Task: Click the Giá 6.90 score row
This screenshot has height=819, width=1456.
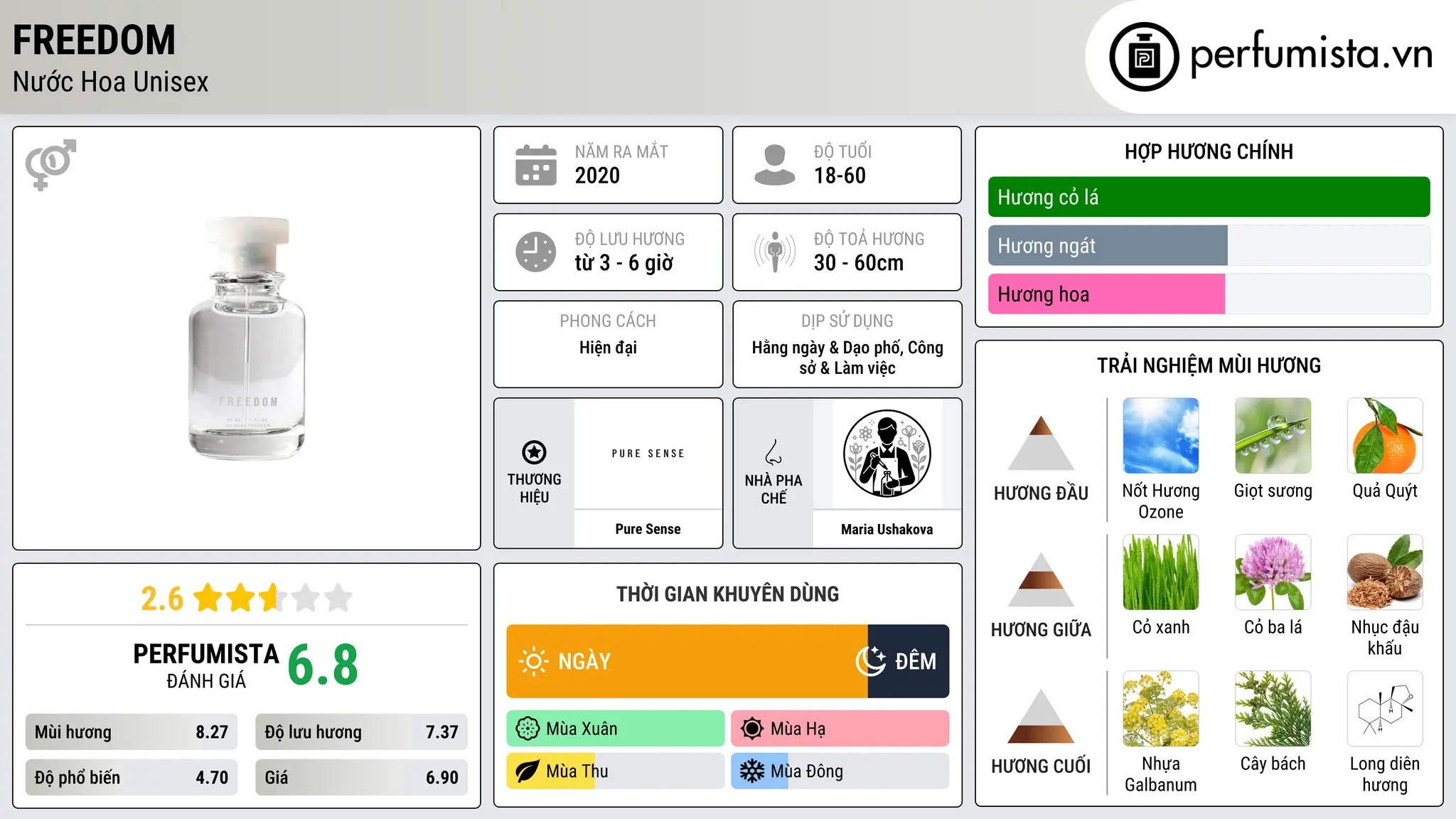Action: click(361, 777)
